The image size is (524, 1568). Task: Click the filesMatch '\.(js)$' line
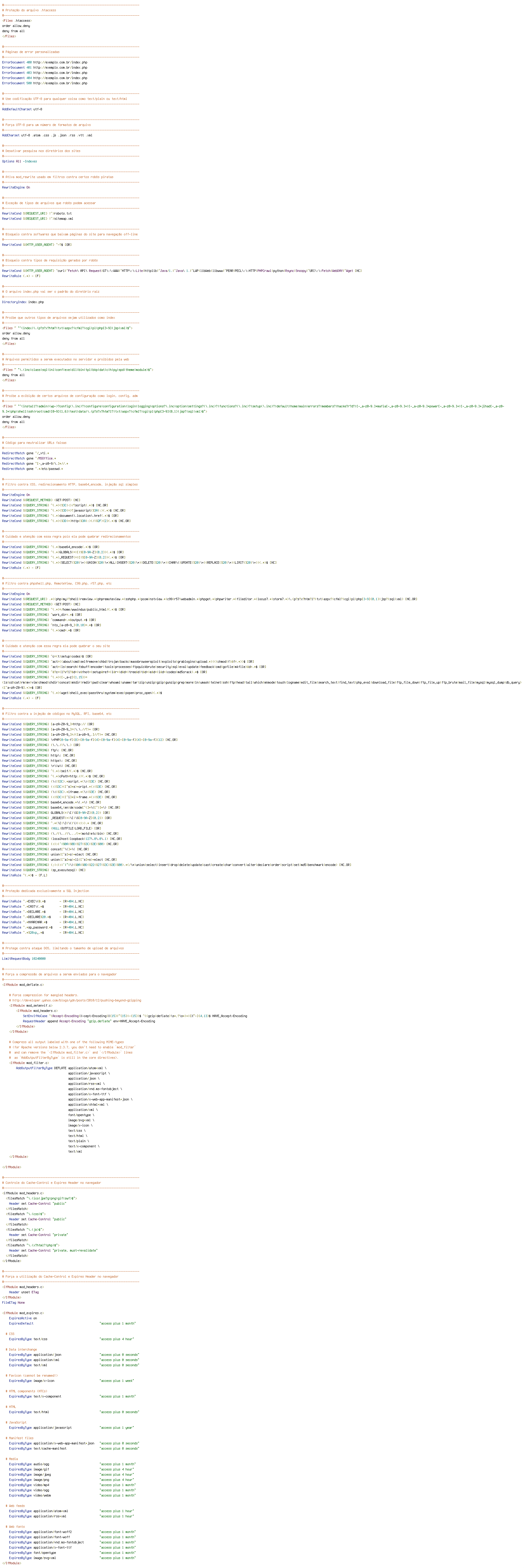click(24, 1229)
